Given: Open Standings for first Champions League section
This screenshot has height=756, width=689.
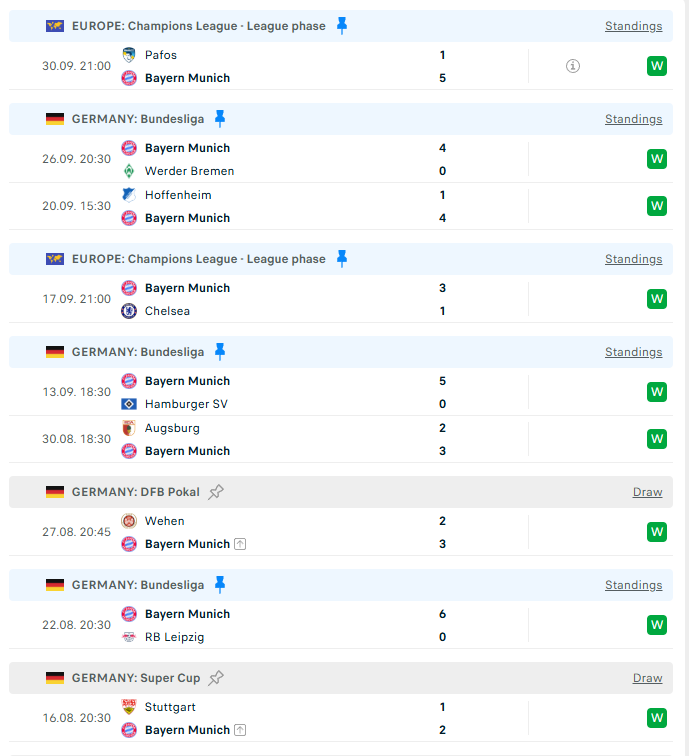Looking at the screenshot, I should [x=633, y=26].
